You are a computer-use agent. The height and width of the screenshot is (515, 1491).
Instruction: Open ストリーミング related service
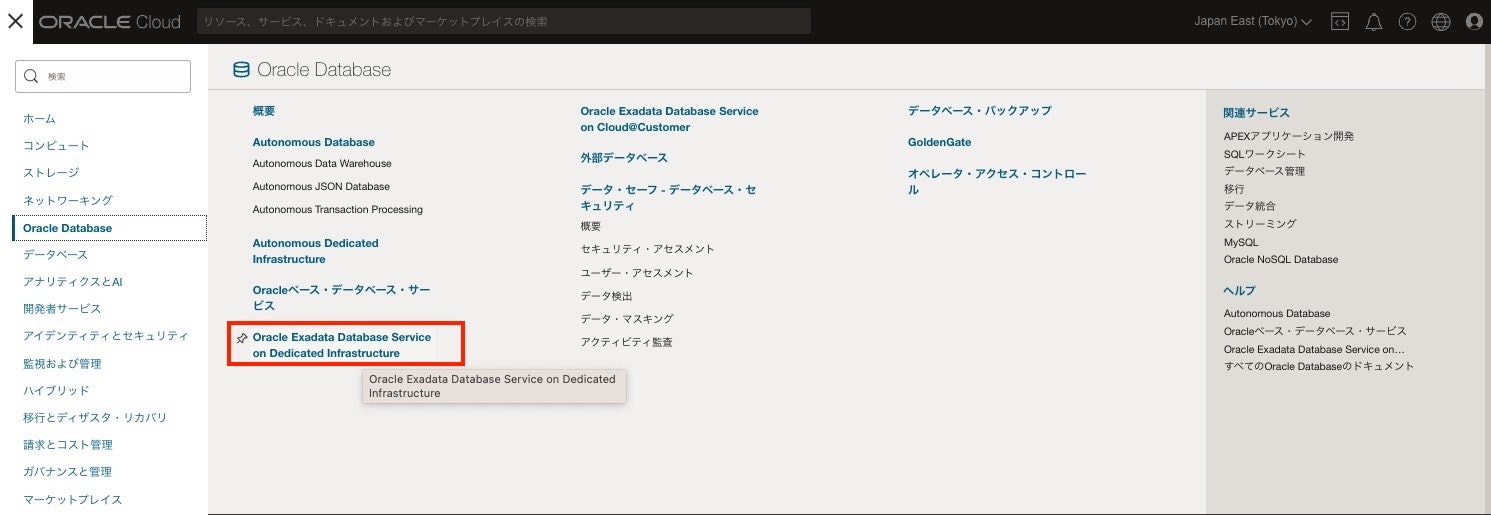tap(1260, 224)
